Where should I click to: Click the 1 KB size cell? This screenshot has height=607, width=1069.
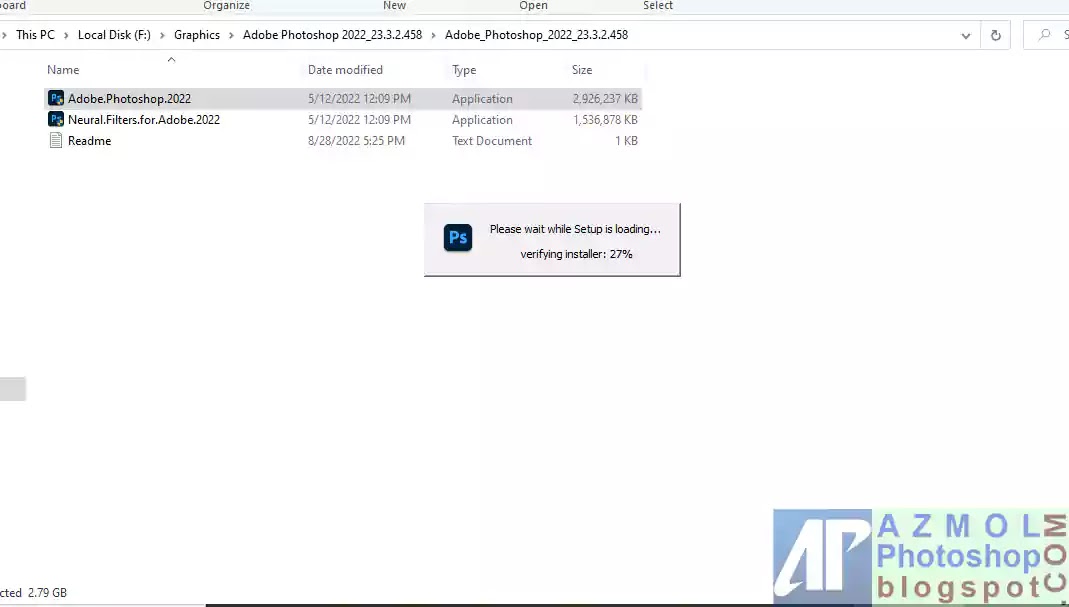pyautogui.click(x=627, y=140)
